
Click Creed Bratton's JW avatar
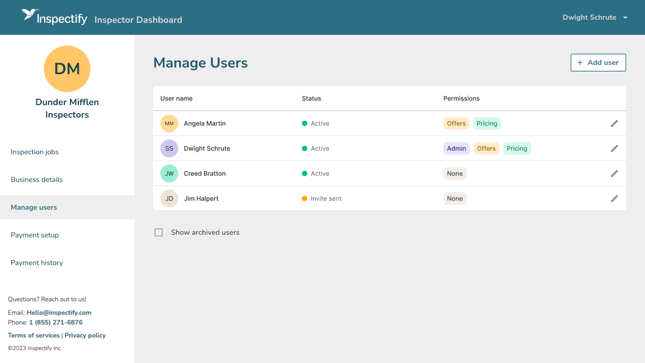click(x=169, y=174)
